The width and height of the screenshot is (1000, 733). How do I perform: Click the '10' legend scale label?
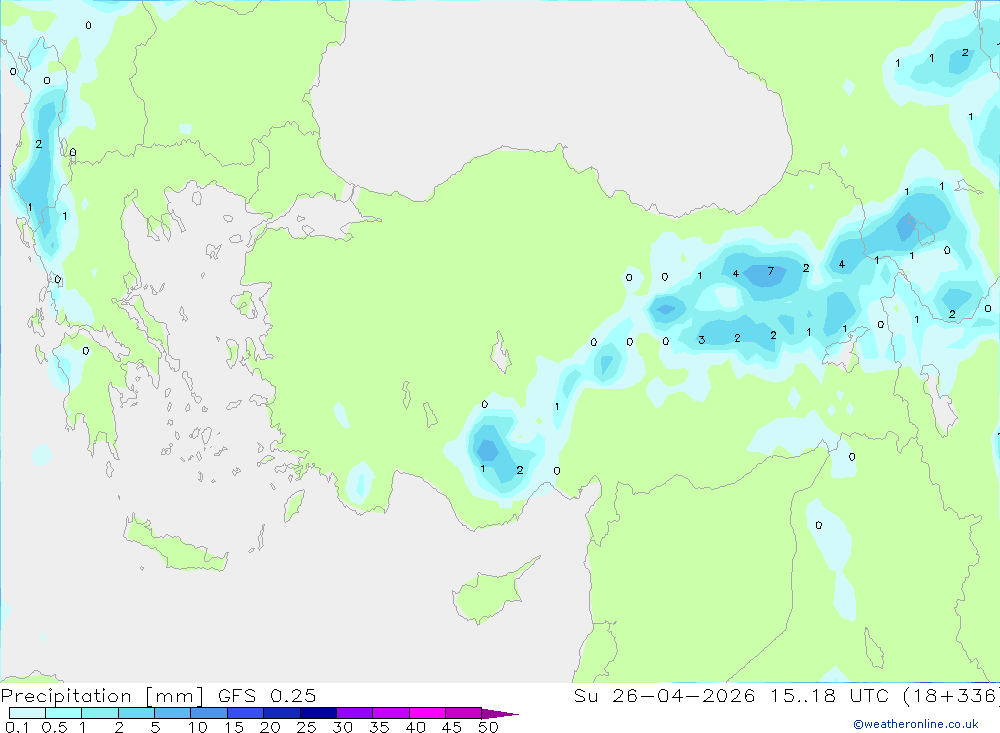[x=198, y=727]
